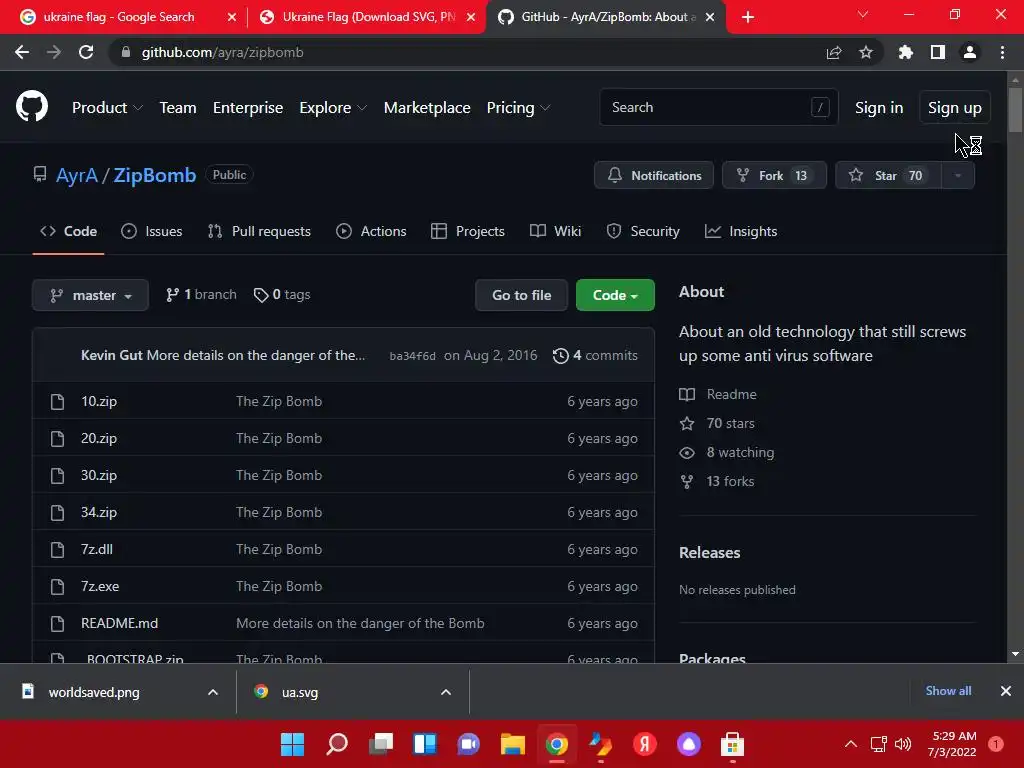Open the Chrome profile avatar icon

point(970,52)
